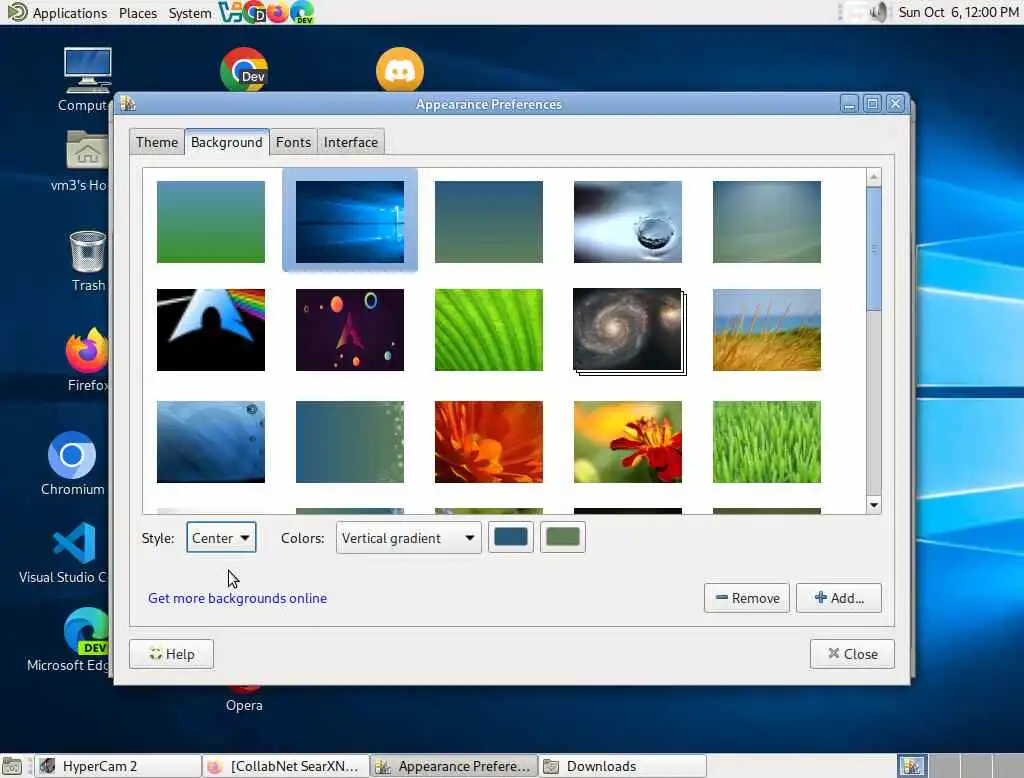Switch to the Theme tab
This screenshot has height=778, width=1024.
tap(157, 142)
